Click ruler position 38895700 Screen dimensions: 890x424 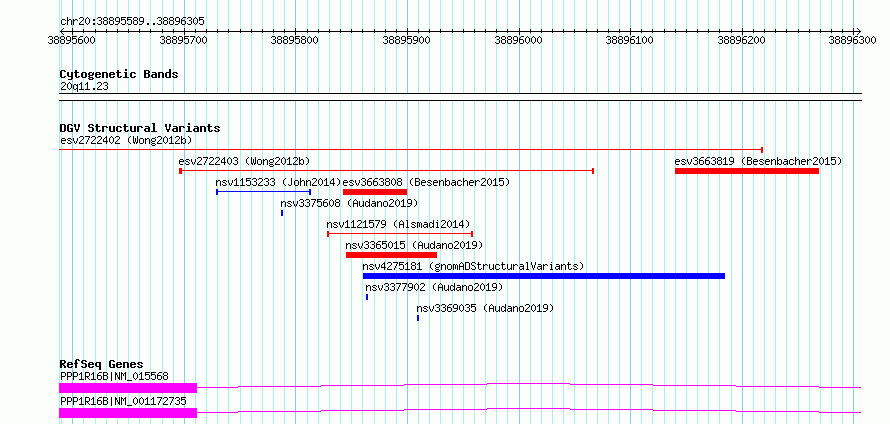pos(184,40)
